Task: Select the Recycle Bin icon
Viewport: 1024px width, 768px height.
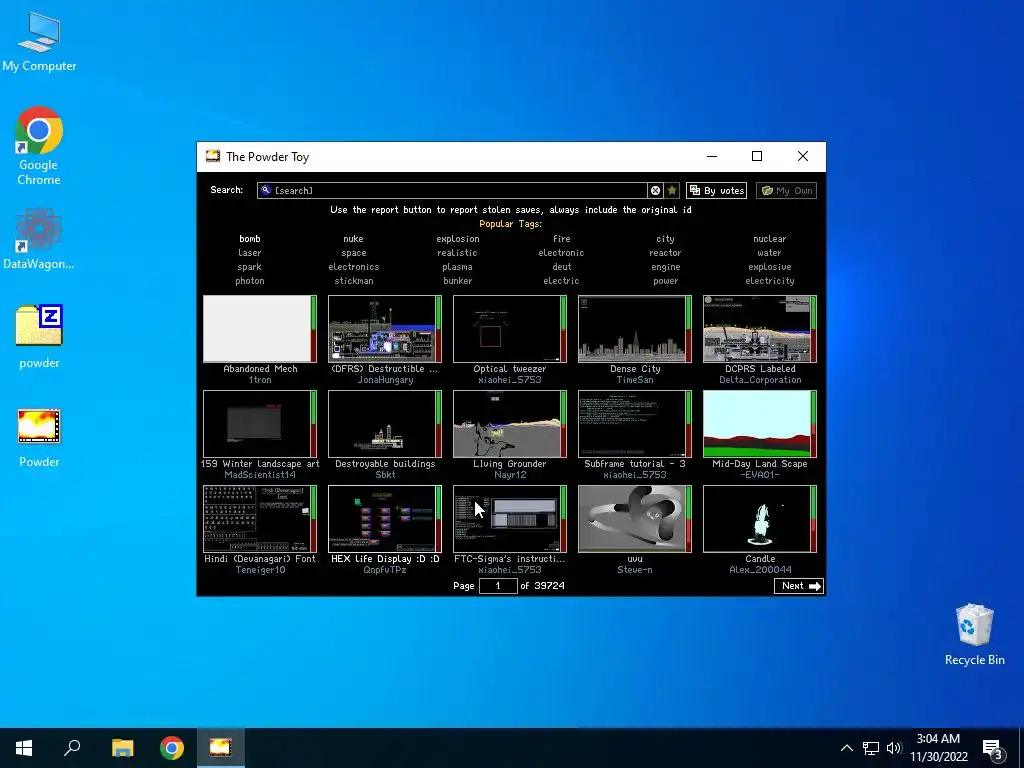Action: click(974, 634)
